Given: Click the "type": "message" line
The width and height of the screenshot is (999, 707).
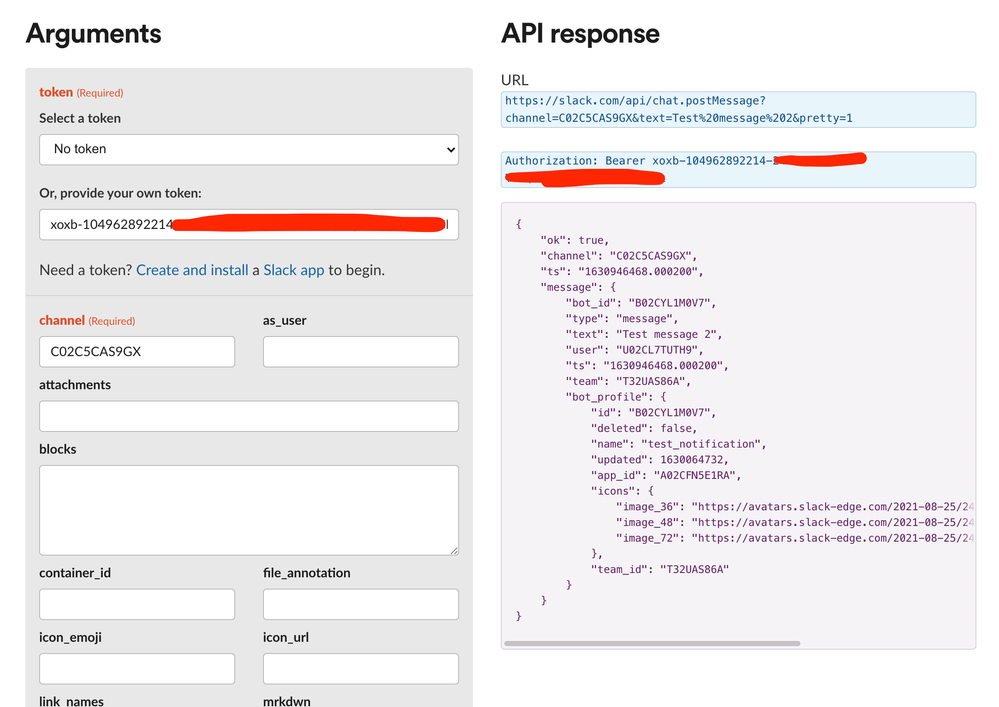Looking at the screenshot, I should [x=622, y=318].
